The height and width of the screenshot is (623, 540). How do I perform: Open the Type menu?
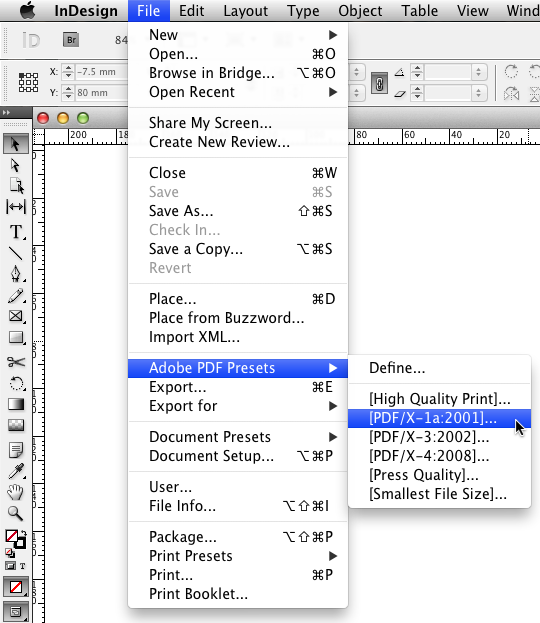coord(303,11)
